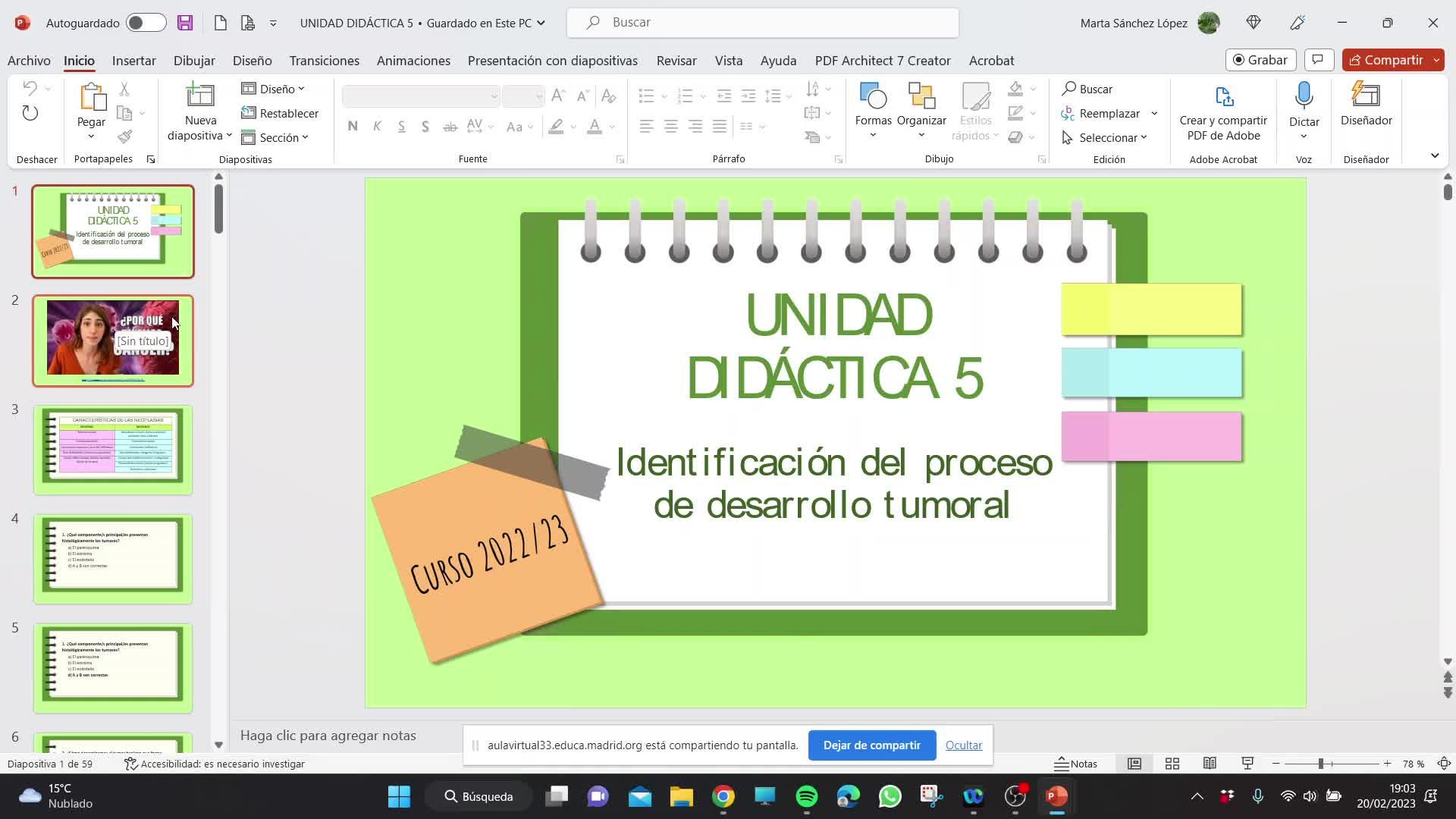
Task: Click the zoom slider handle
Action: [x=1320, y=764]
